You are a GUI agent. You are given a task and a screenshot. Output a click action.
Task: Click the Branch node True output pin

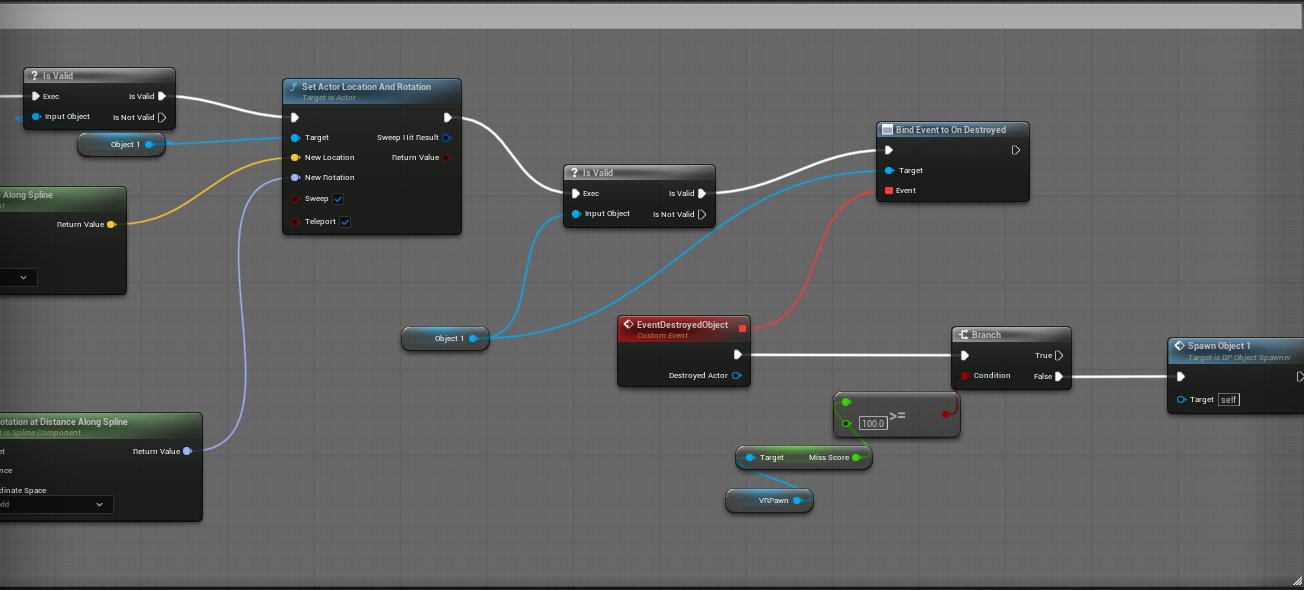(x=1059, y=355)
